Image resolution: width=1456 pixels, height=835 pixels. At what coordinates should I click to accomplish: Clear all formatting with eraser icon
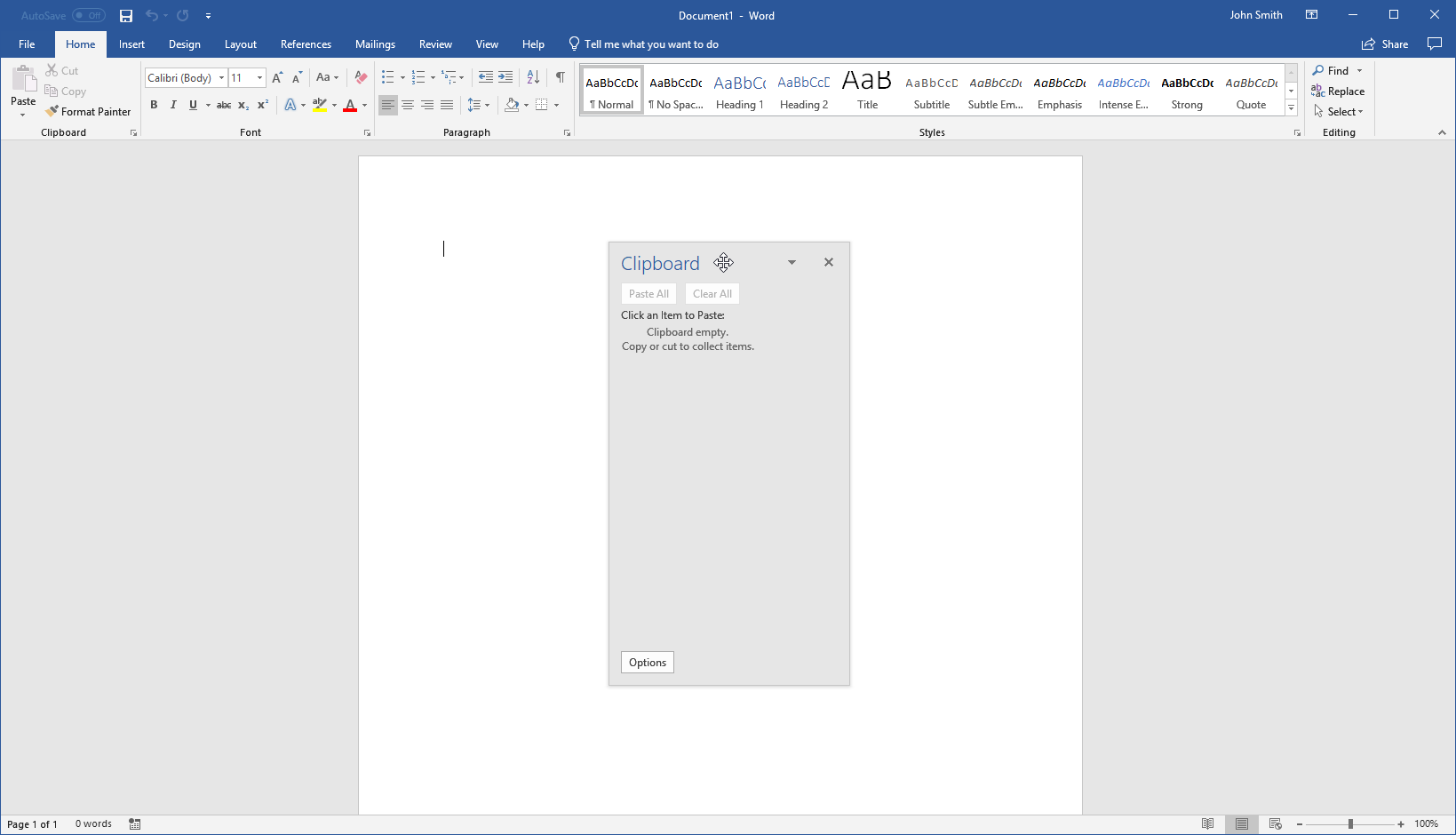tap(361, 78)
